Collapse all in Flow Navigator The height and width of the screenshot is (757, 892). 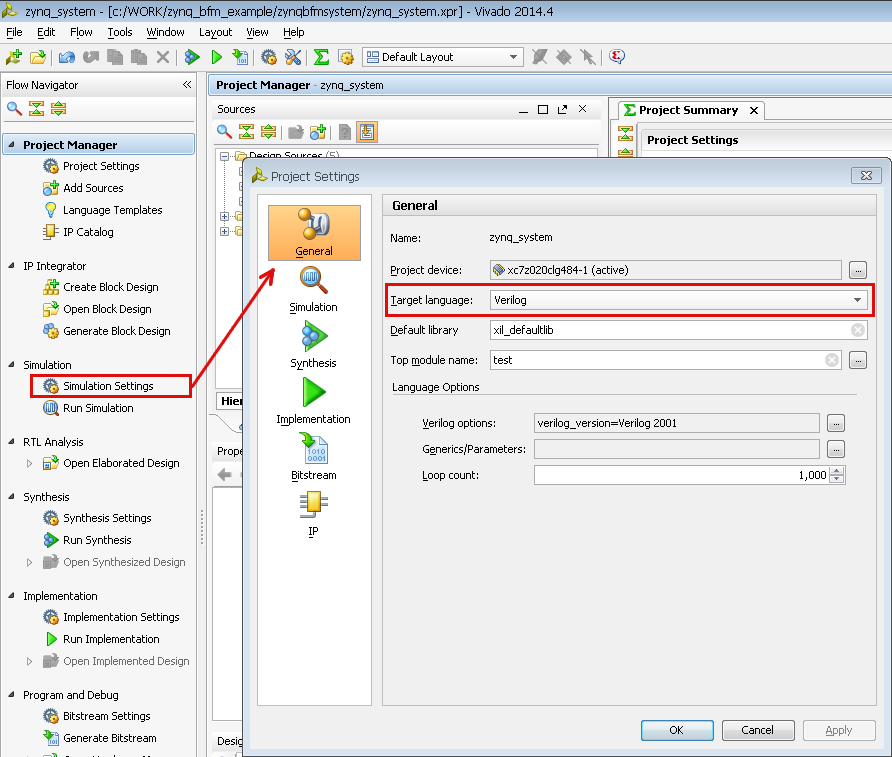point(36,108)
